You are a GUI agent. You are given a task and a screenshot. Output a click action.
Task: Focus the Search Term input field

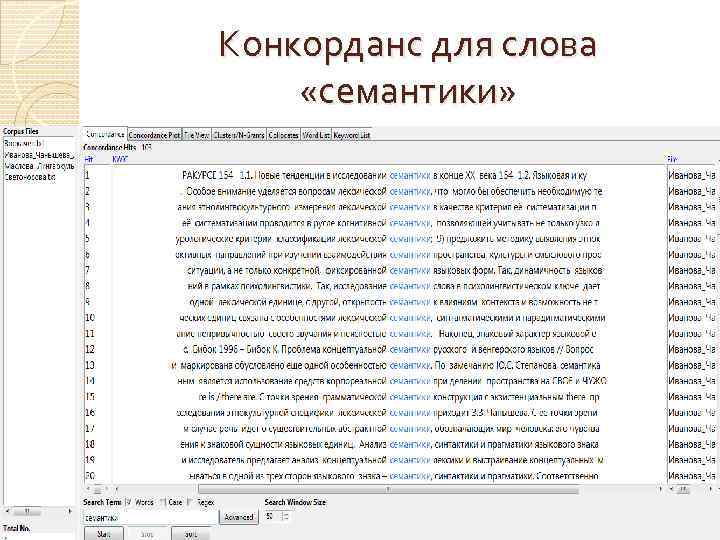coord(151,518)
